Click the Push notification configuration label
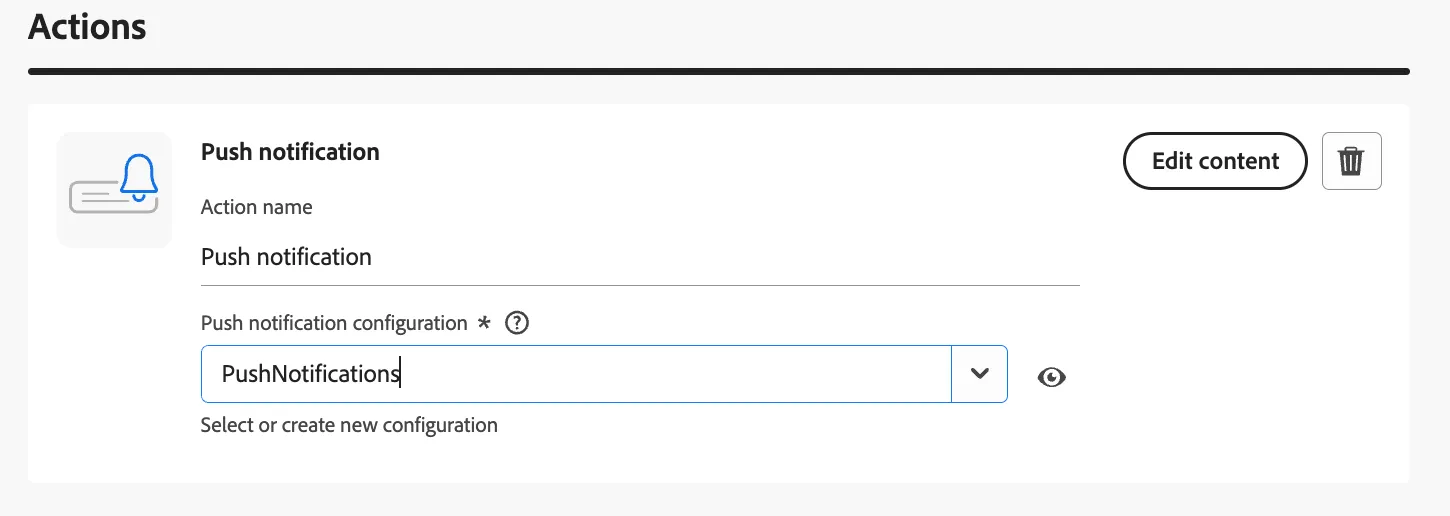 point(334,323)
